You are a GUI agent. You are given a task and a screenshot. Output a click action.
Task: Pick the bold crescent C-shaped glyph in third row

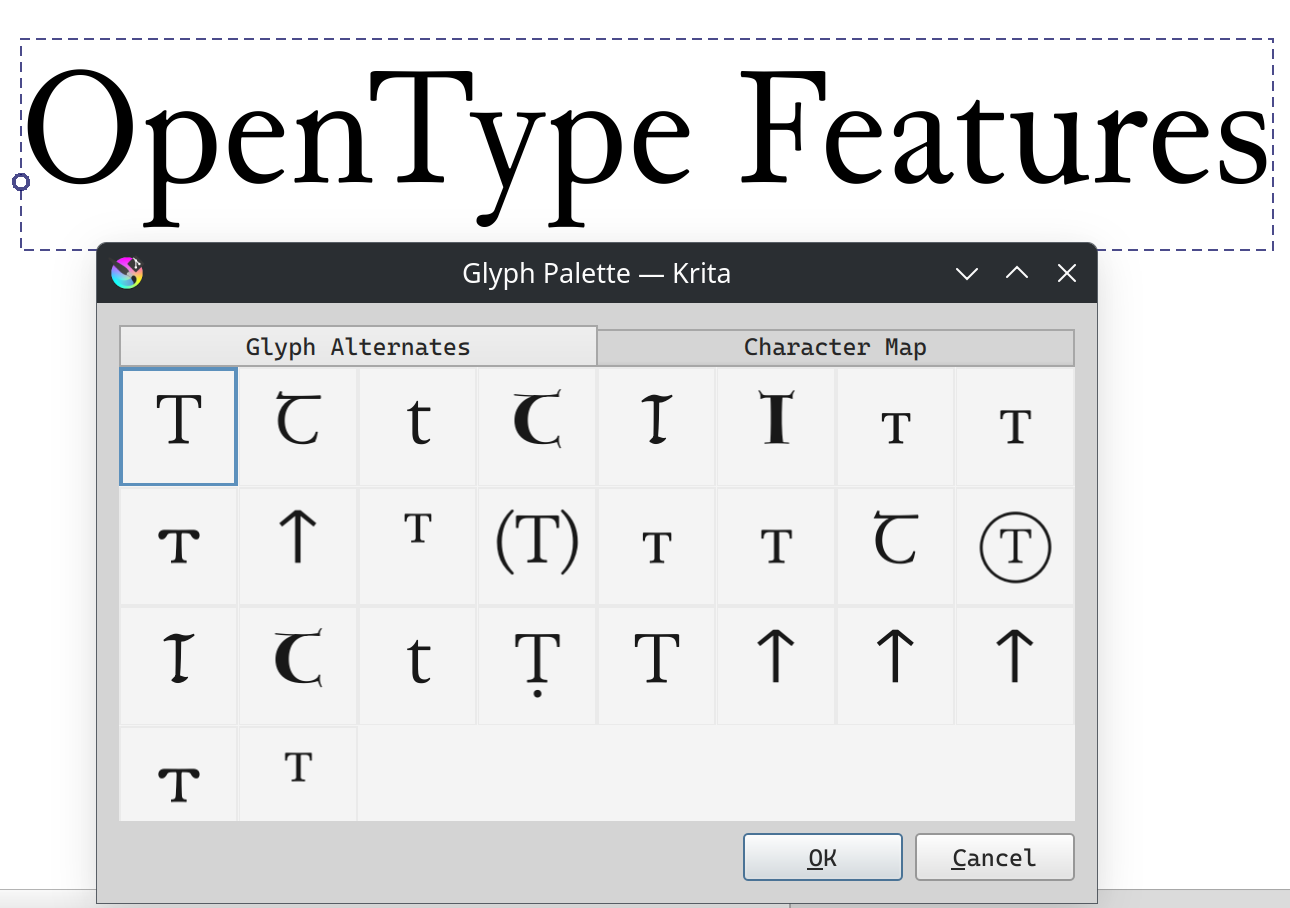click(x=298, y=665)
